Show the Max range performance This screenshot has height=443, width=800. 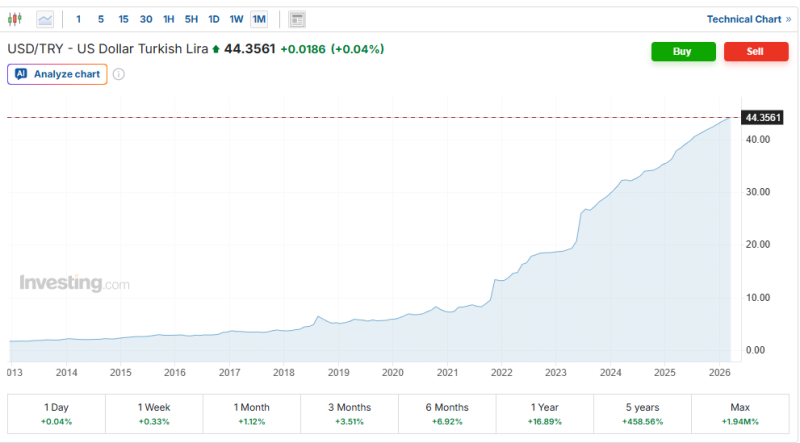741,414
